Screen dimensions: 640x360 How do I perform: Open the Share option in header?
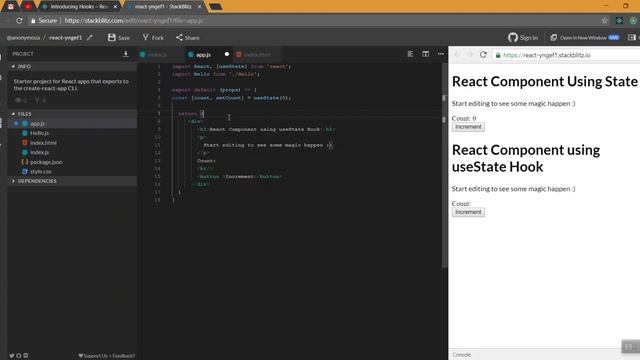[188, 38]
